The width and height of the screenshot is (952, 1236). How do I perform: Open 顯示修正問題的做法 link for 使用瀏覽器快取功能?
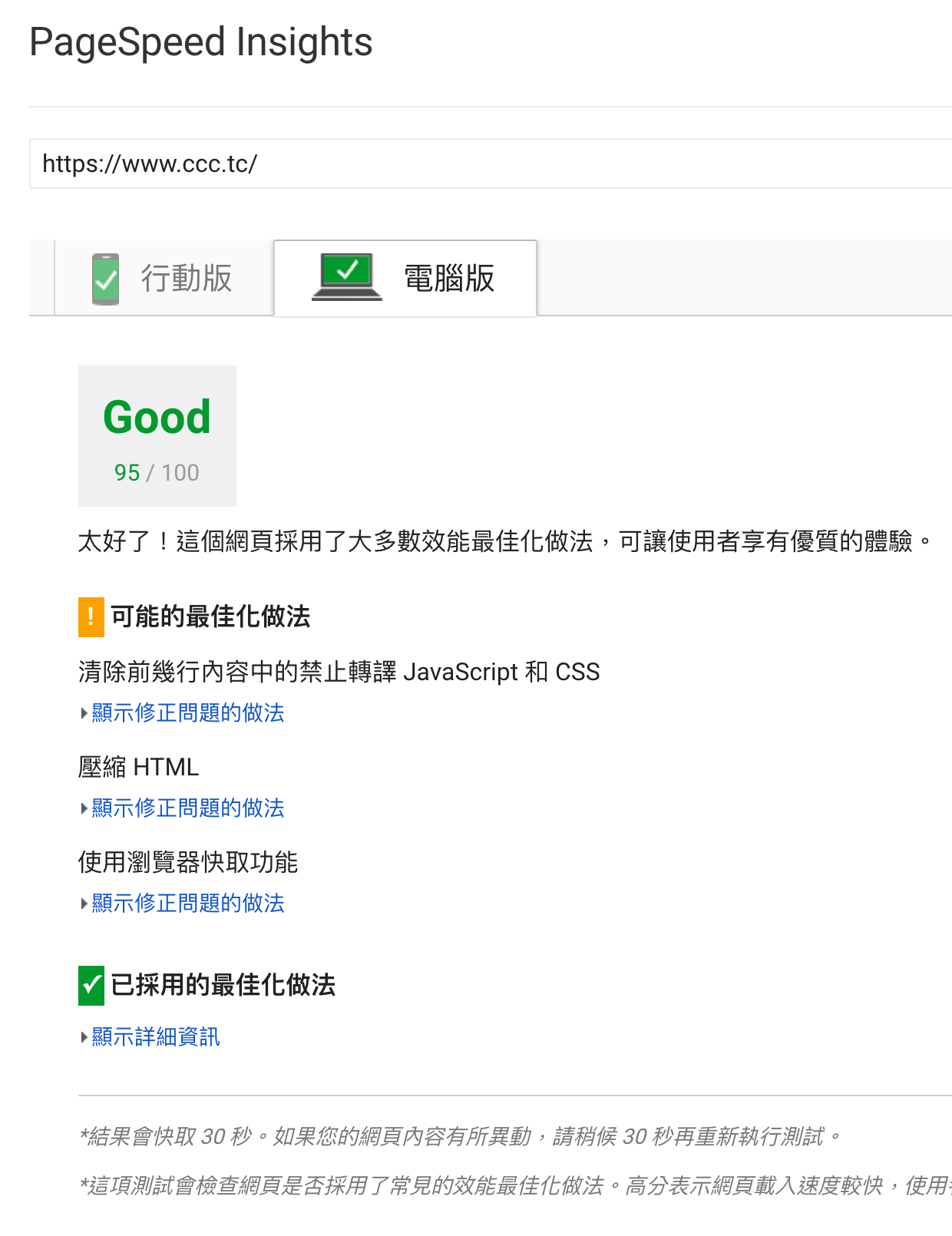[188, 904]
